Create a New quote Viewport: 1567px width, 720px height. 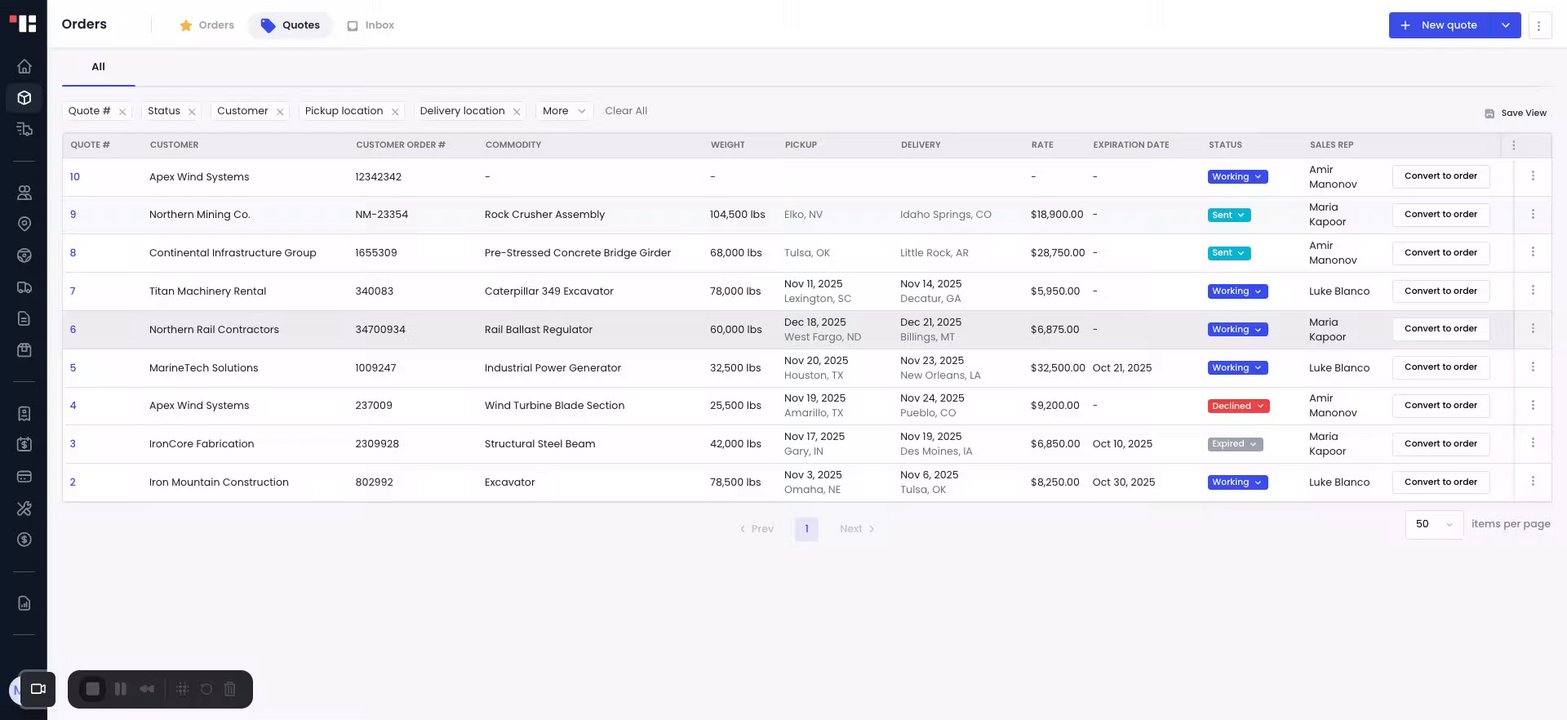point(1440,25)
